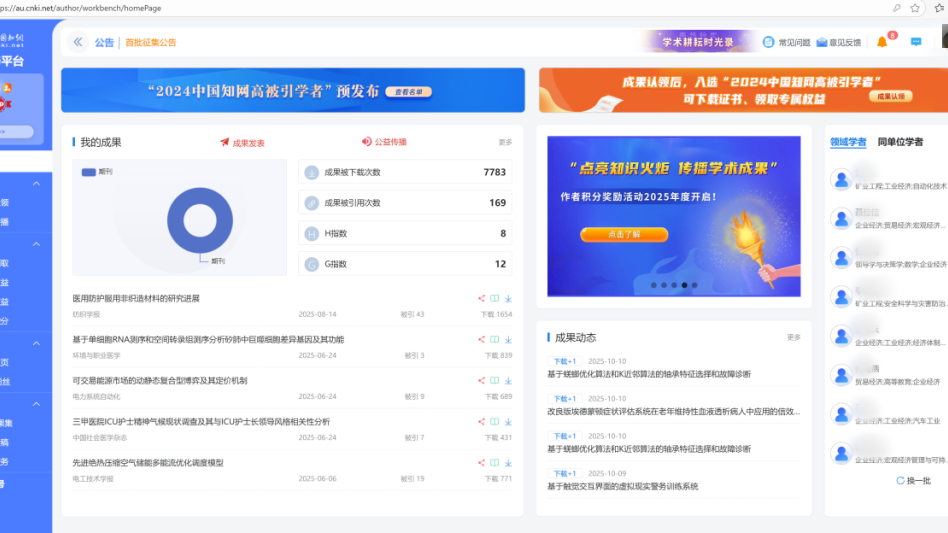Screen dimensions: 948x533
Task: Click the browser address bar URL
Action: click(80, 8)
